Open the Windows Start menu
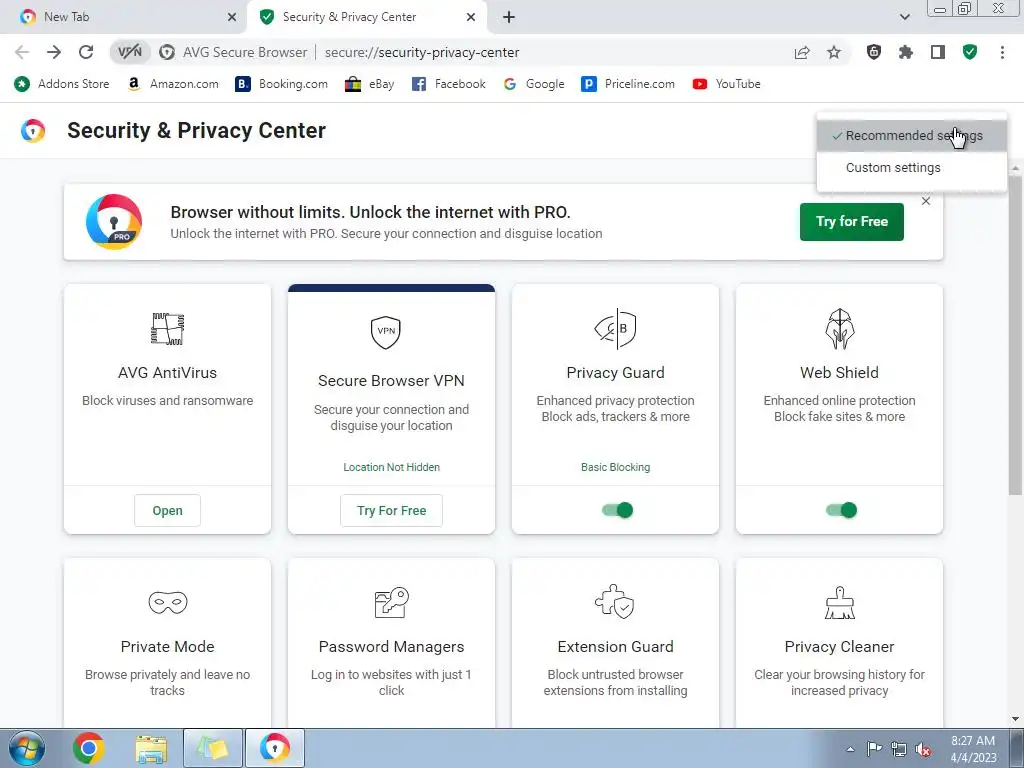This screenshot has height=768, width=1024. coord(26,748)
